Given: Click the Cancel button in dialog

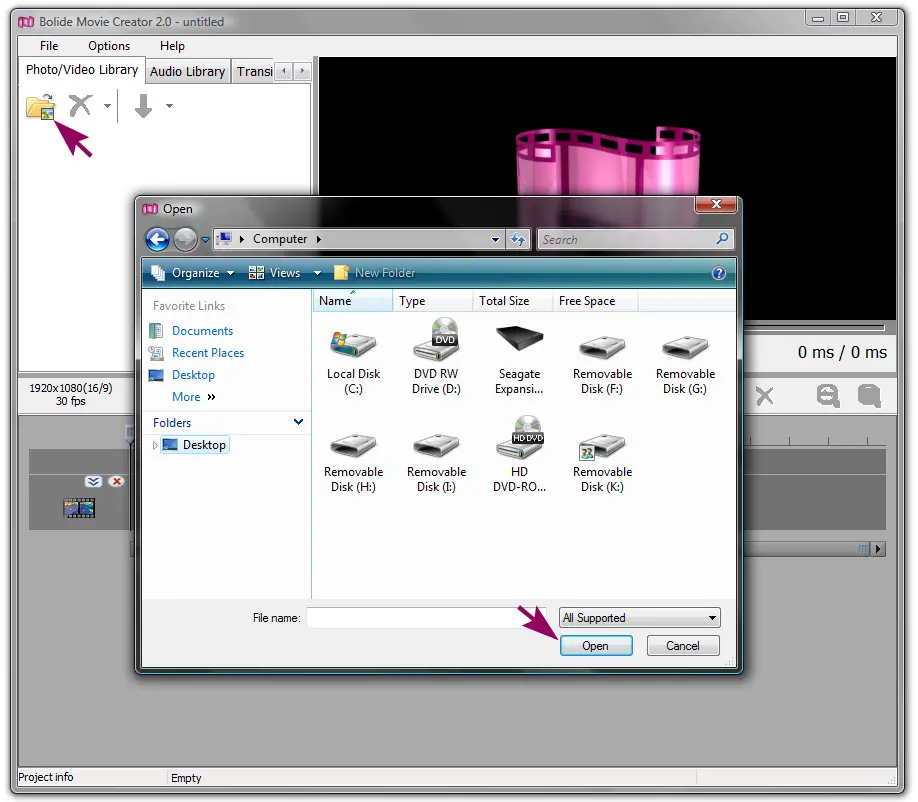Looking at the screenshot, I should (683, 646).
